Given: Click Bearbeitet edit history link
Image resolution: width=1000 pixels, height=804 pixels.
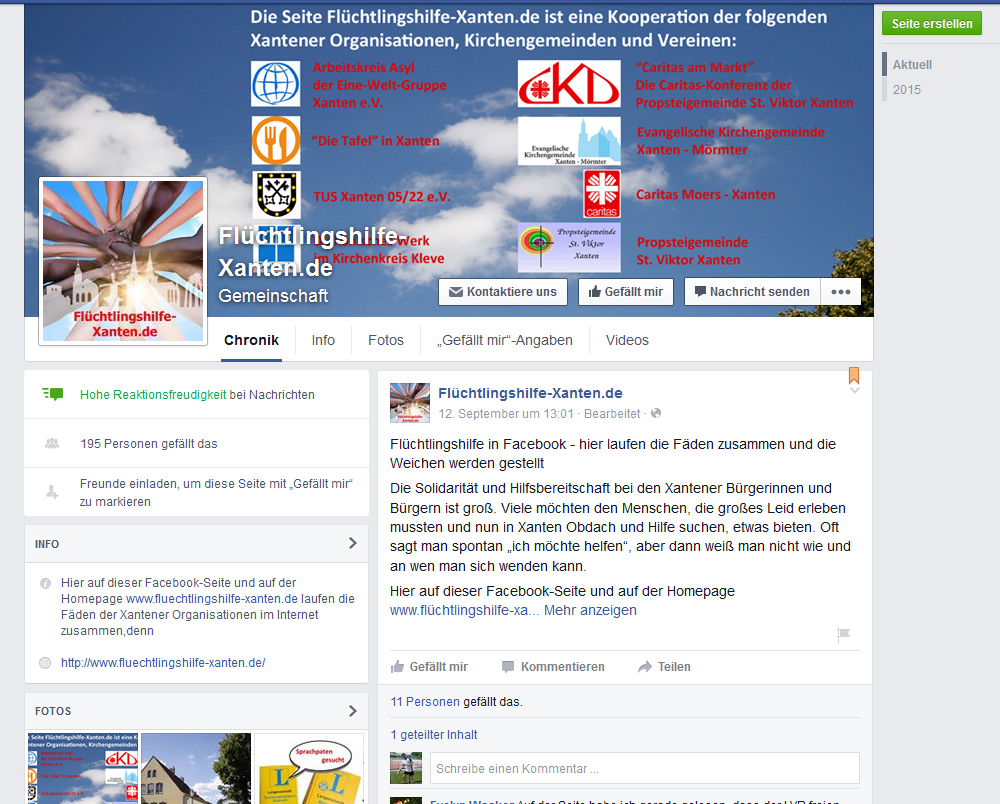Looking at the screenshot, I should click(x=612, y=414).
